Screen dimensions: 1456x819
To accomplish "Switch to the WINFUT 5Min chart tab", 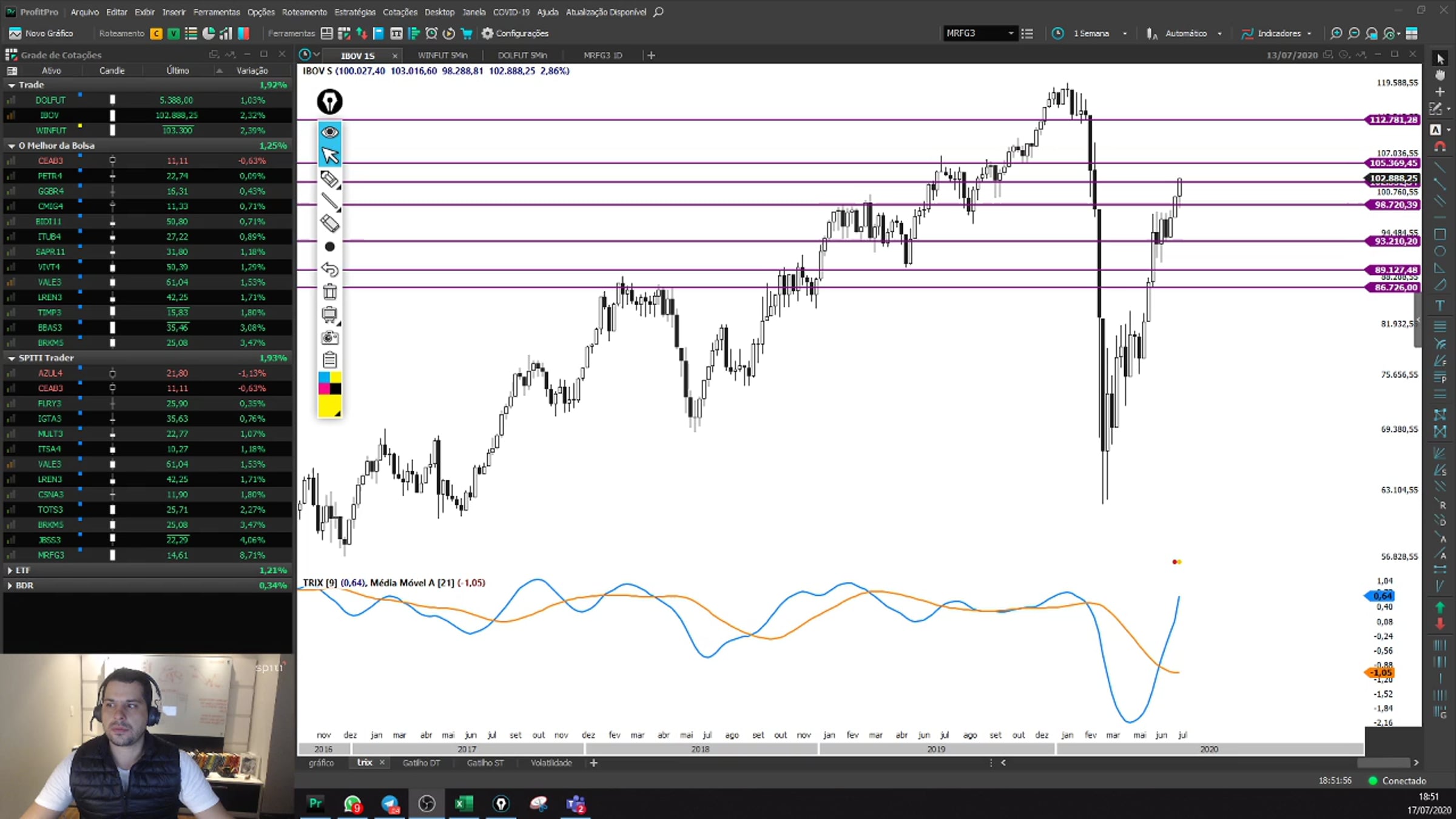I will click(x=442, y=55).
